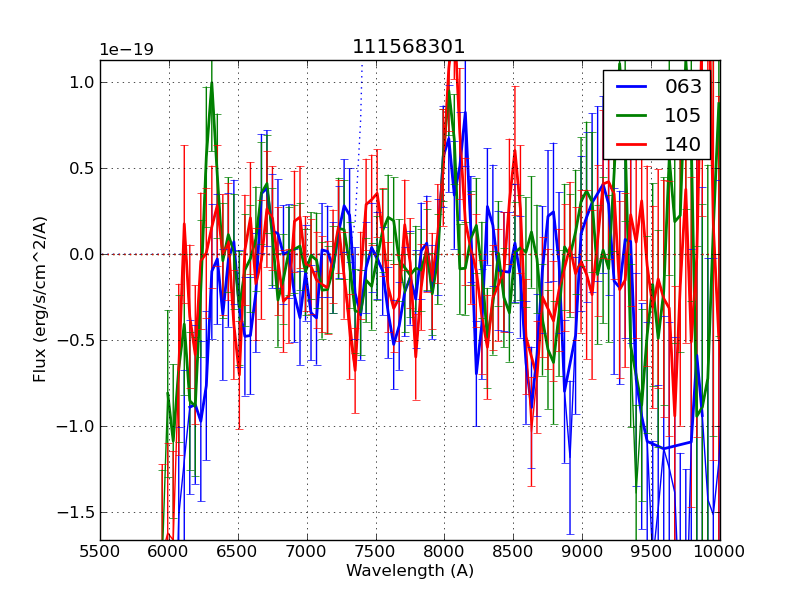Select the 140 legend entry

pyautogui.click(x=683, y=144)
